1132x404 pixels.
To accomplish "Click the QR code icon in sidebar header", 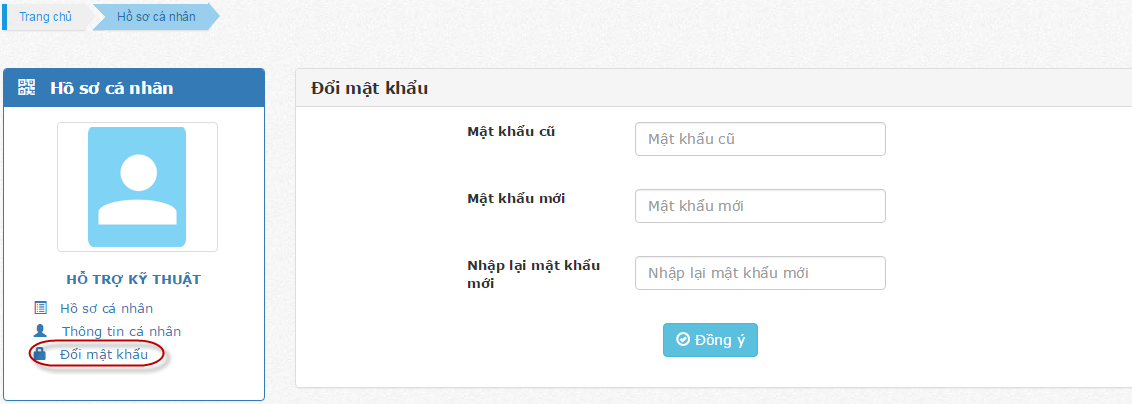I will [x=26, y=88].
